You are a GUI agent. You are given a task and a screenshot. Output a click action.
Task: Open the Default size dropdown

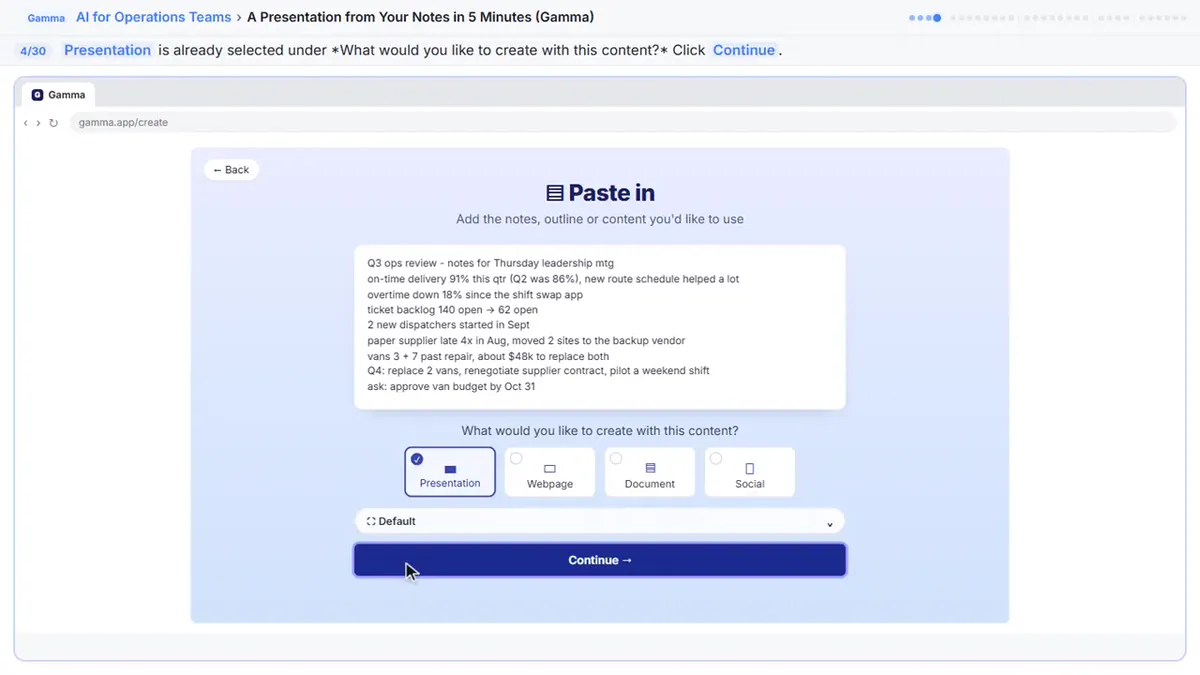(600, 521)
